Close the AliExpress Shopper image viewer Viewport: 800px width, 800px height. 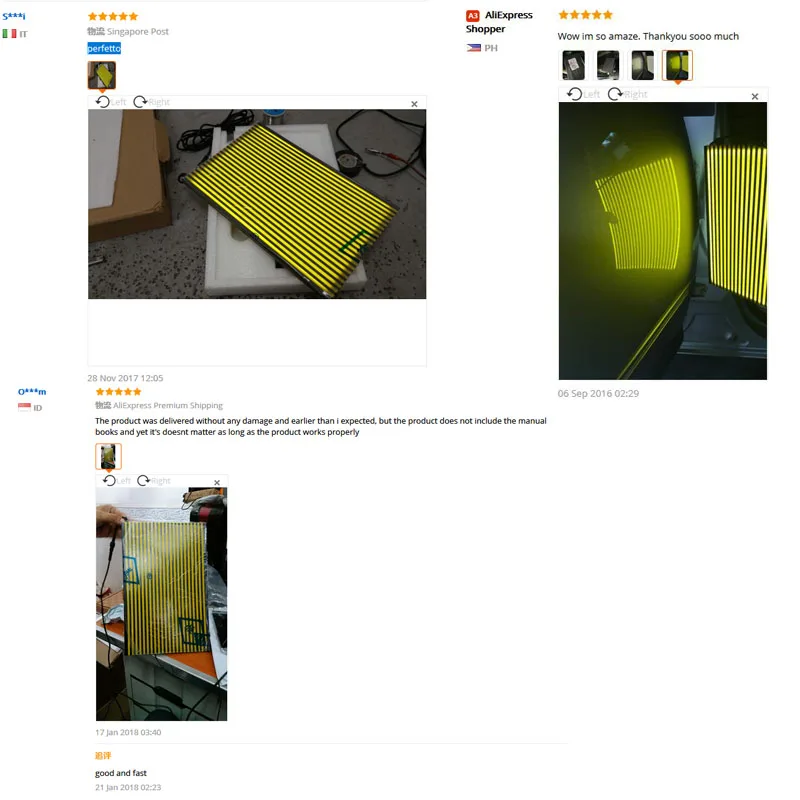(x=755, y=96)
